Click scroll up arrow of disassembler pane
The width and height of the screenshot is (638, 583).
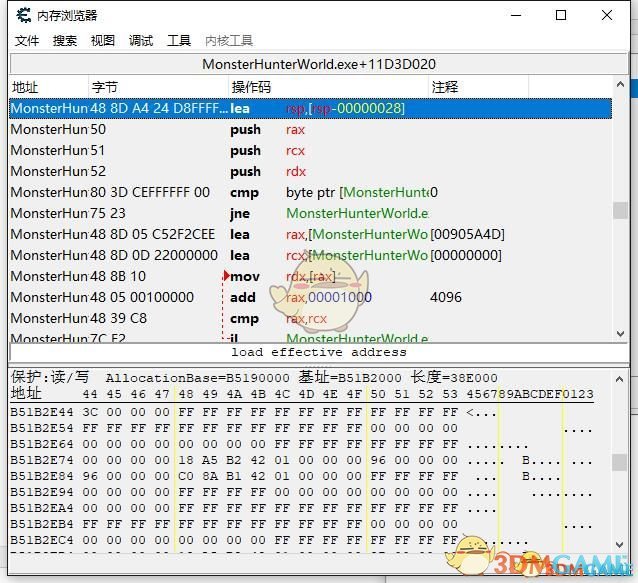tap(620, 84)
